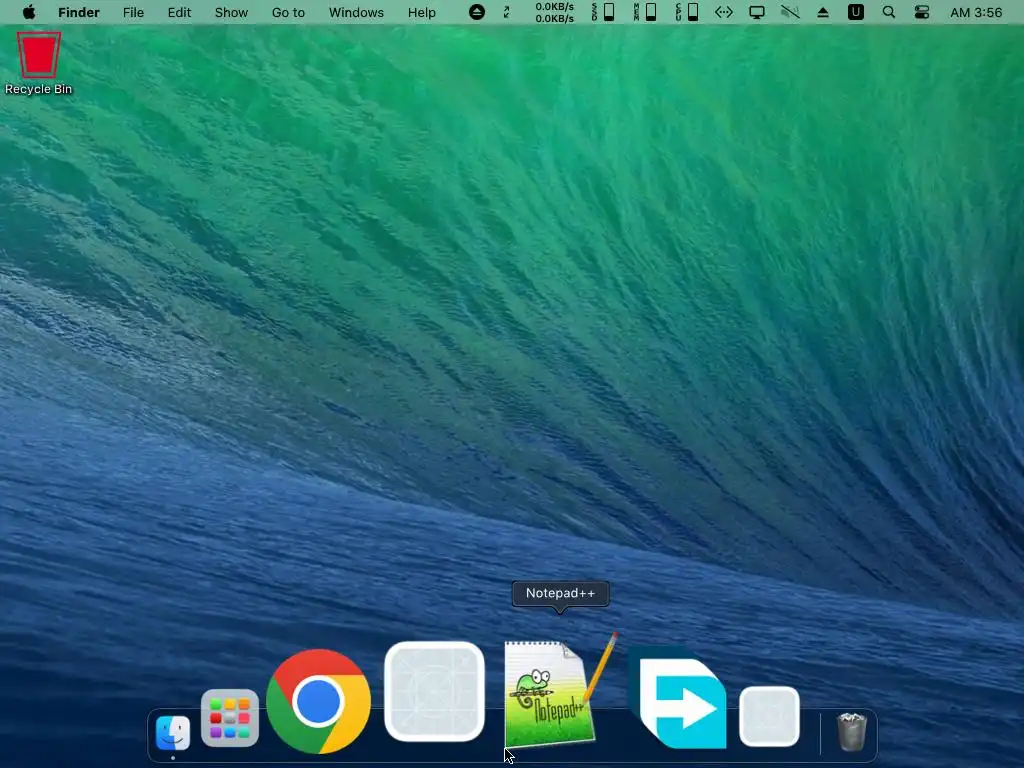This screenshot has width=1024, height=768.
Task: Open the Finder menu
Action: point(78,12)
